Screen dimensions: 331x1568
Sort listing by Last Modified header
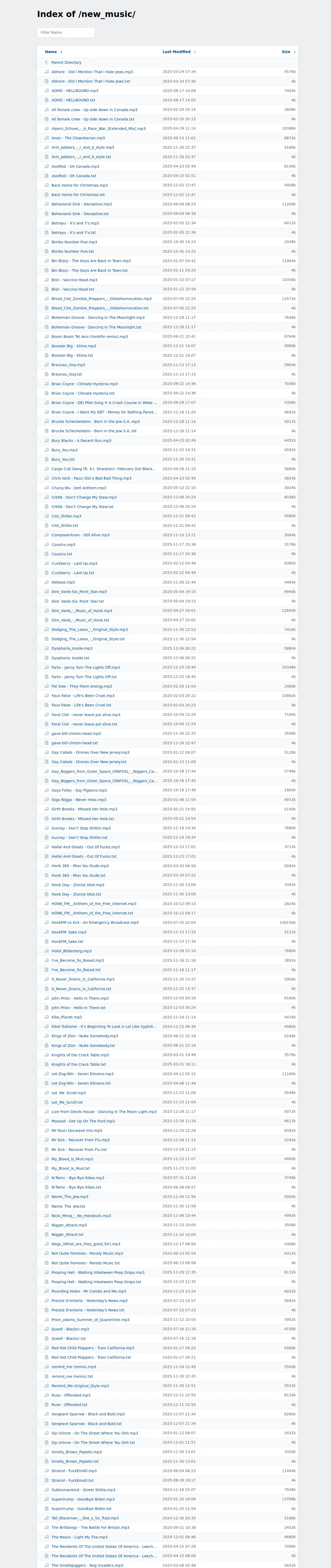tap(176, 52)
